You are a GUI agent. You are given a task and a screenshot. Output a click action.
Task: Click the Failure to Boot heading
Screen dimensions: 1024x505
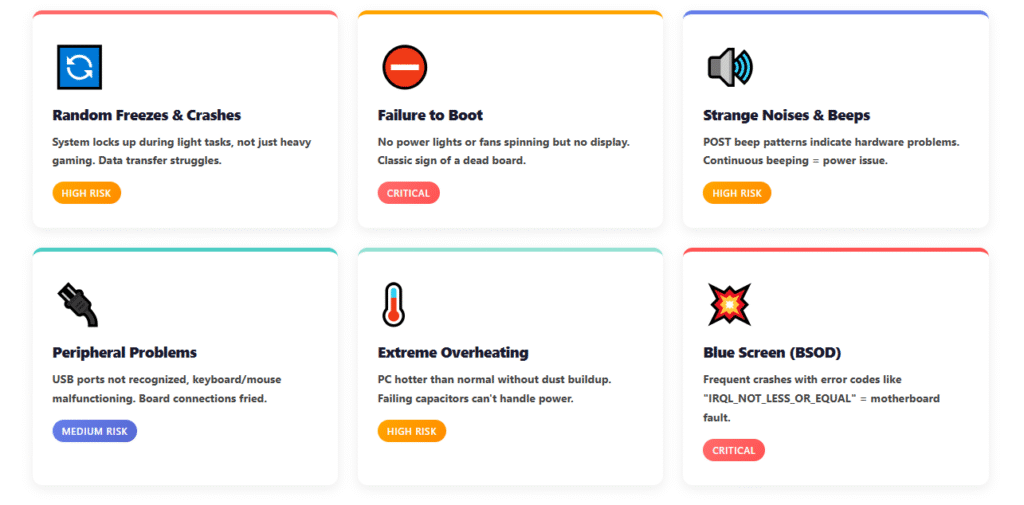[x=430, y=115]
